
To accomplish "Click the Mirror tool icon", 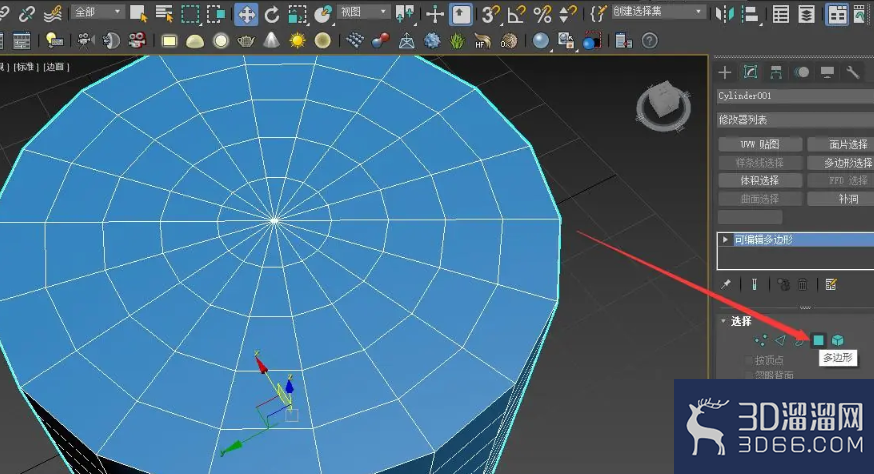I will coord(725,14).
